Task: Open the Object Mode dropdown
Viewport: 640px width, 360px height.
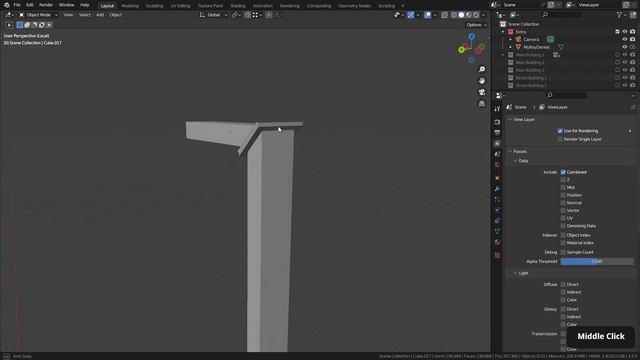Action: pos(38,15)
